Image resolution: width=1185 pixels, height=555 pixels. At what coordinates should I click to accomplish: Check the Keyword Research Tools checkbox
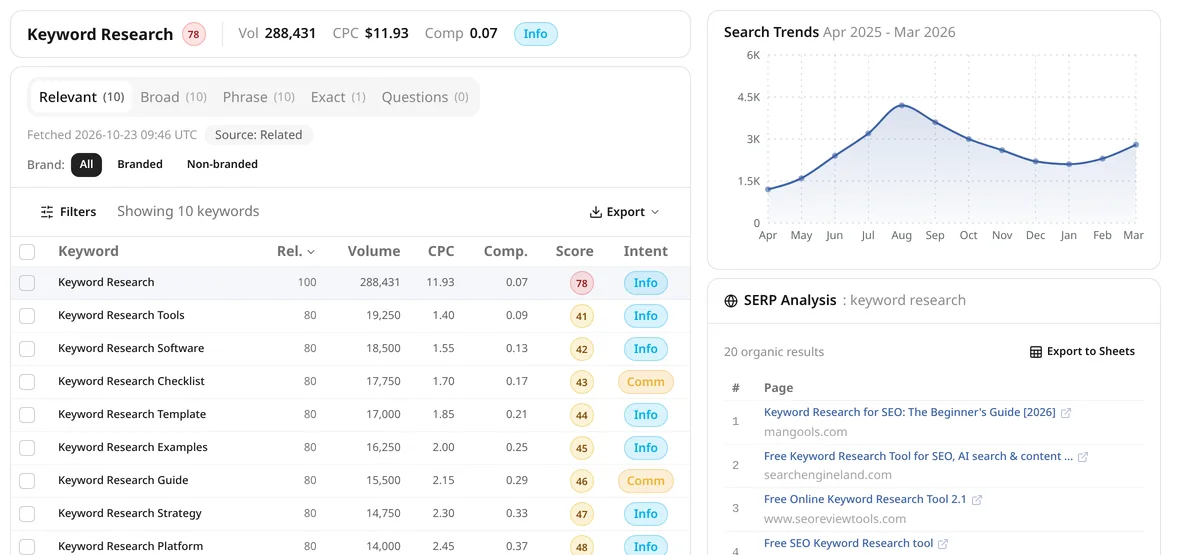pos(27,316)
